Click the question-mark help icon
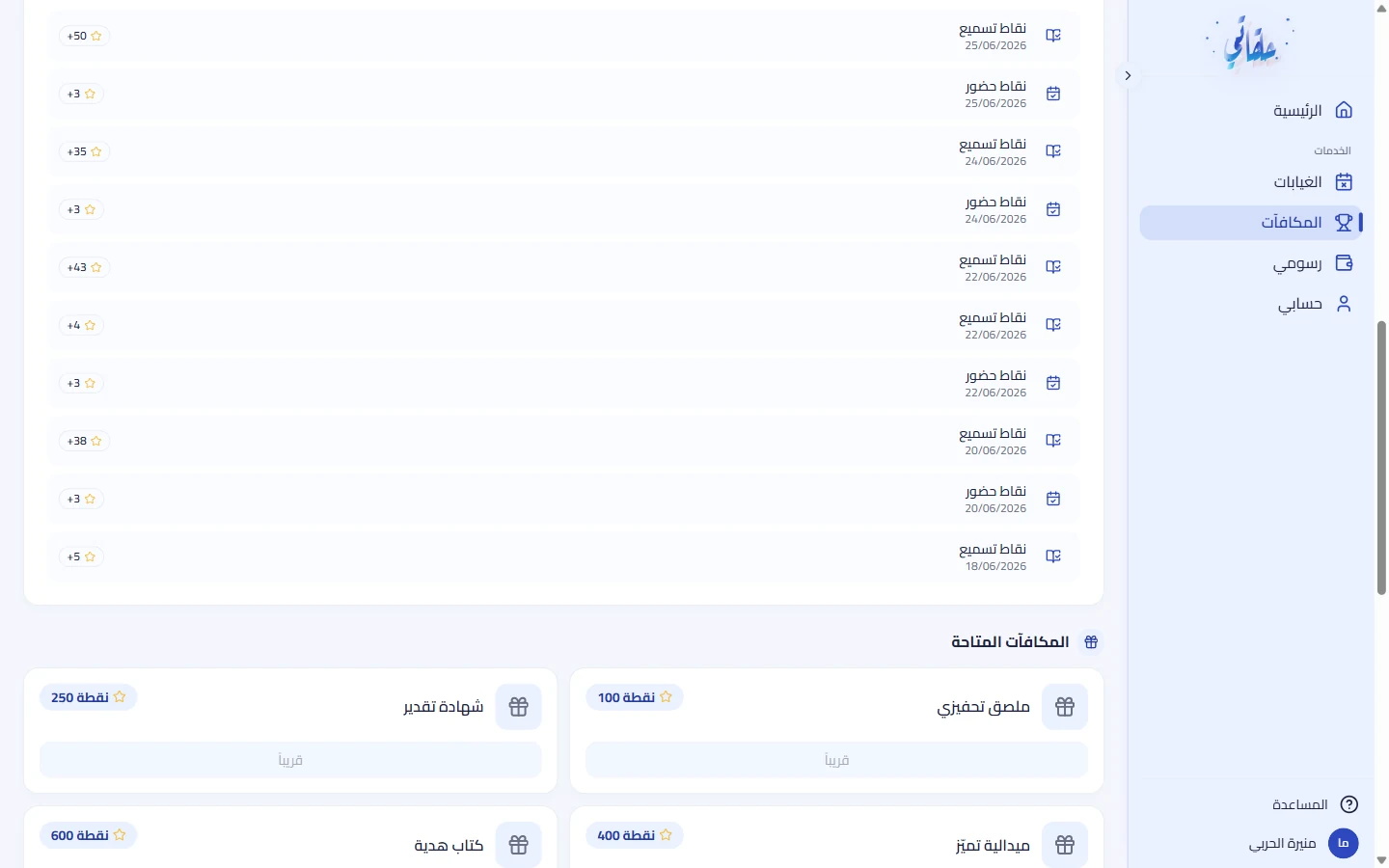 pos(1349,804)
